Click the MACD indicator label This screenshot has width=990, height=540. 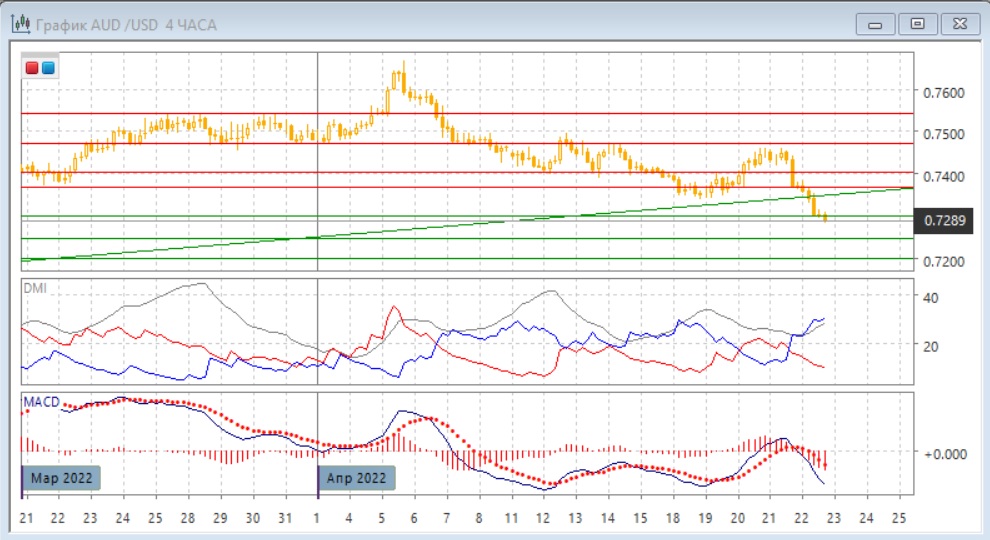(x=41, y=401)
